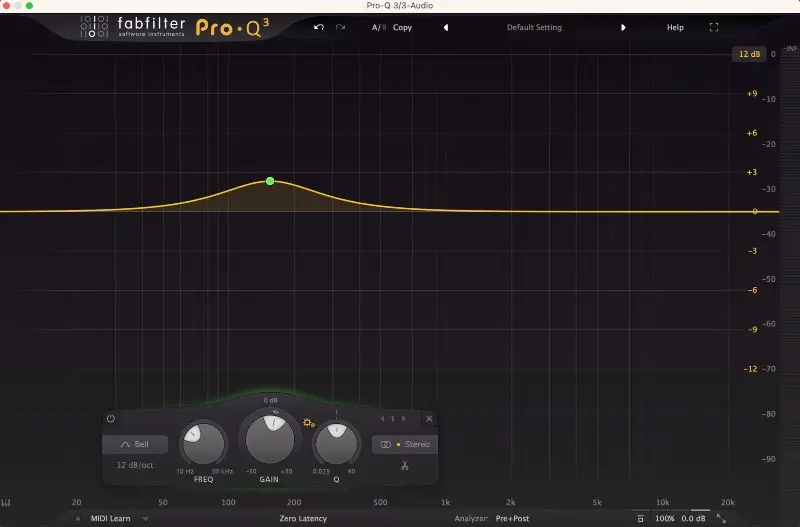
Task: Select the green EQ band node on curve
Action: [270, 181]
